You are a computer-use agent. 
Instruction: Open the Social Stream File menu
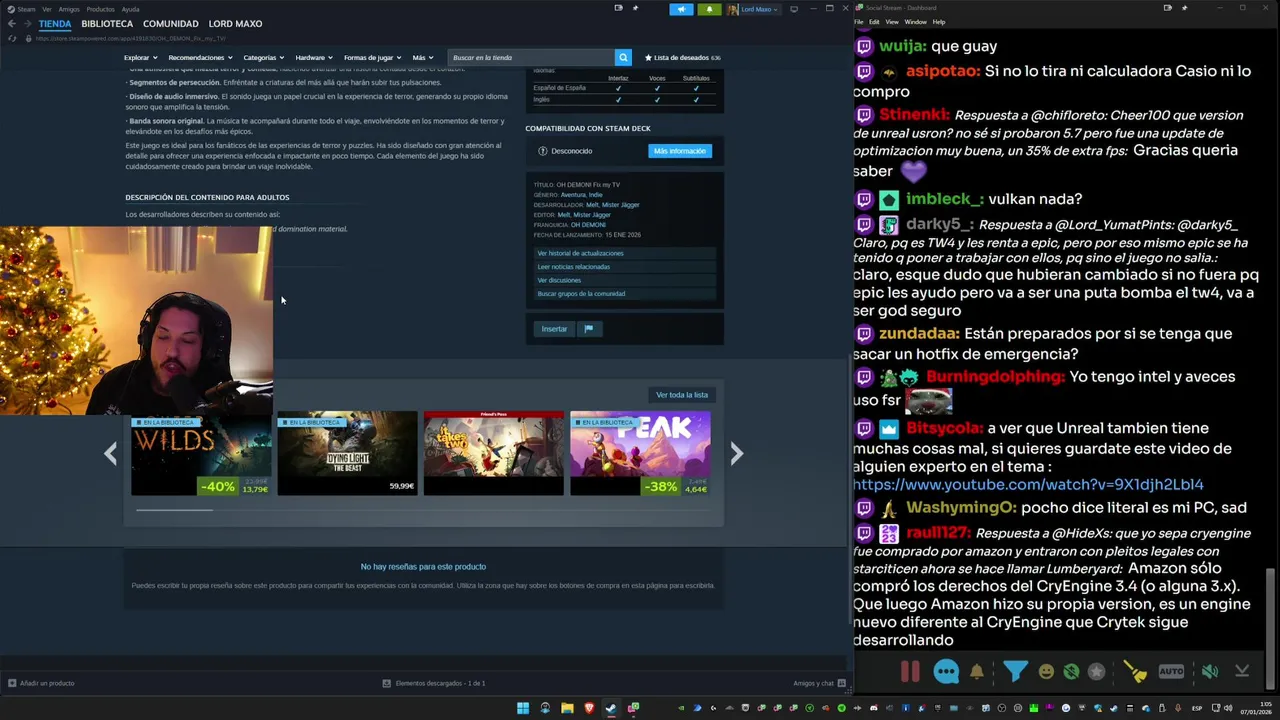860,22
